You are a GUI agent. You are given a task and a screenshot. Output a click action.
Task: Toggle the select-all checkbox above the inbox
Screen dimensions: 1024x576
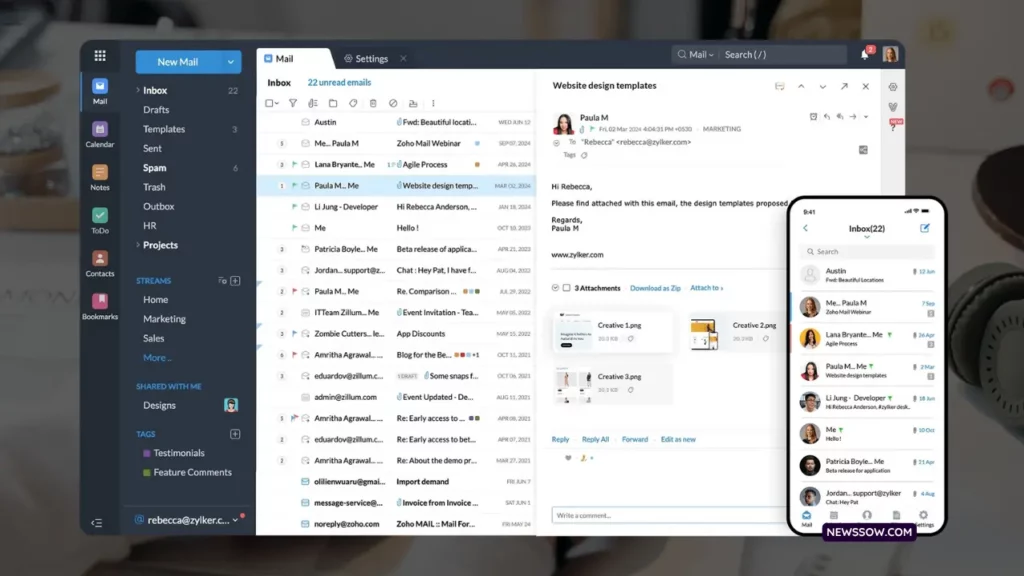tap(270, 103)
